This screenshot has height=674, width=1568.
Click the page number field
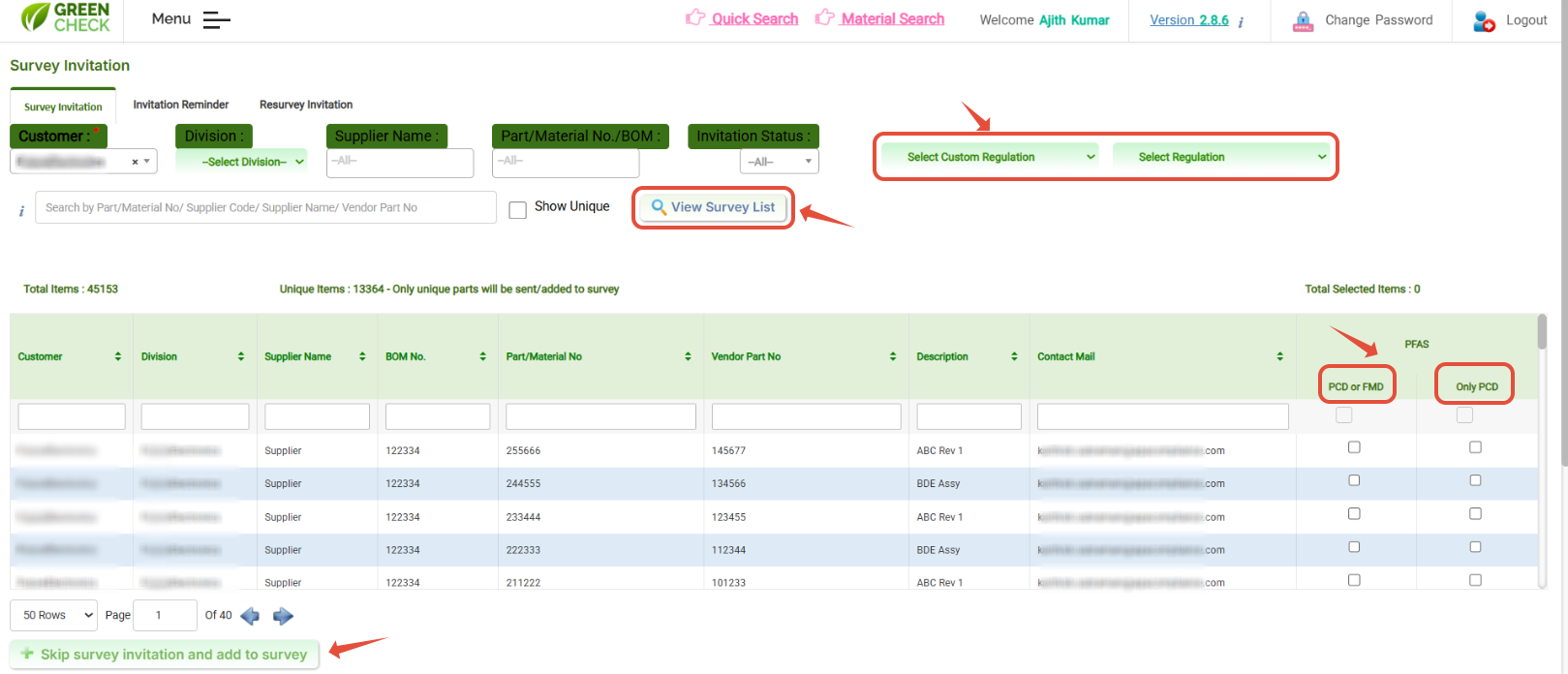[165, 615]
